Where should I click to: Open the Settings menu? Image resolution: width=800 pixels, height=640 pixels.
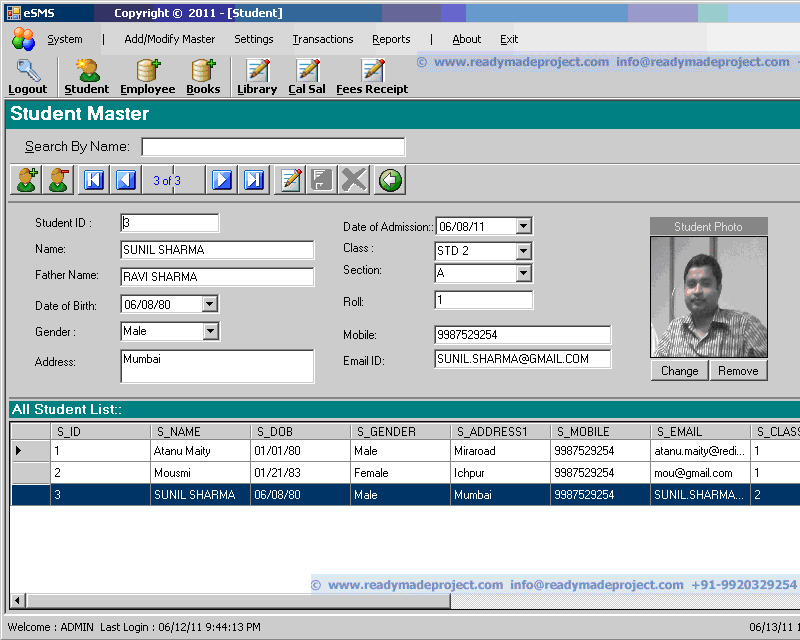point(254,39)
